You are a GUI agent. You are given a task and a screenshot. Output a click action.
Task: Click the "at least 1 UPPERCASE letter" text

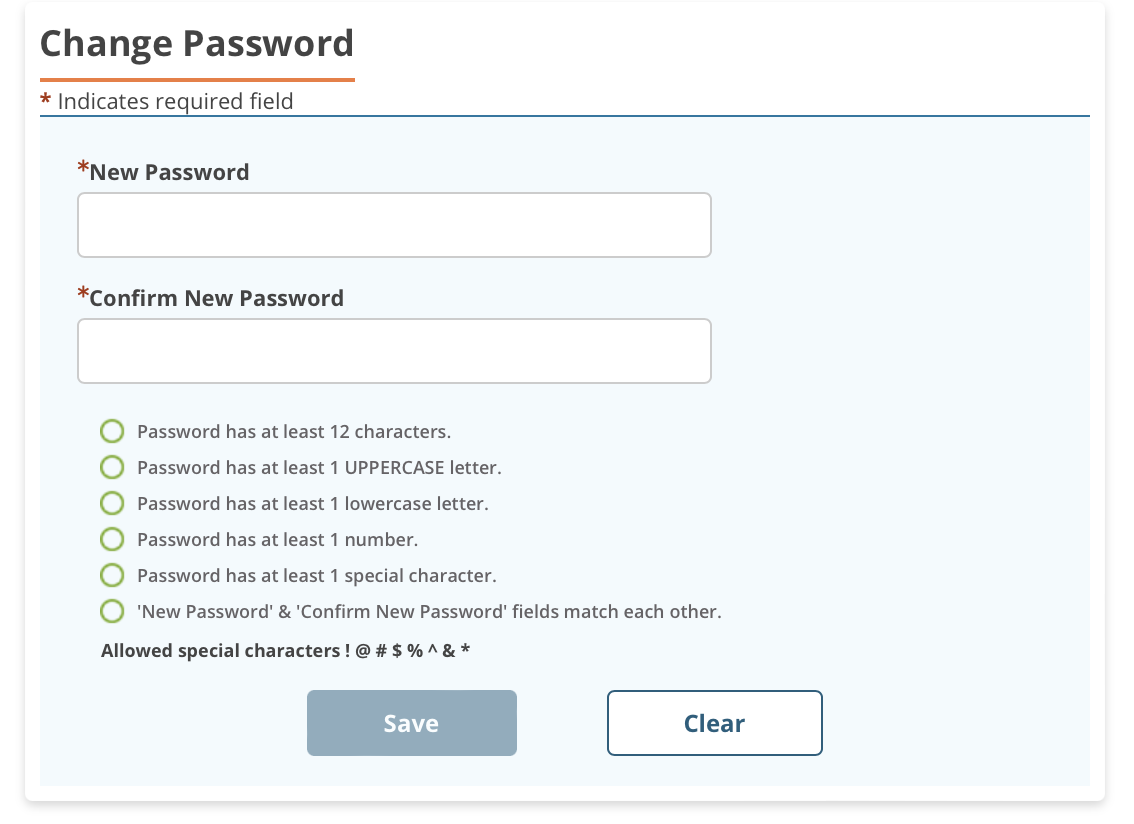(319, 467)
